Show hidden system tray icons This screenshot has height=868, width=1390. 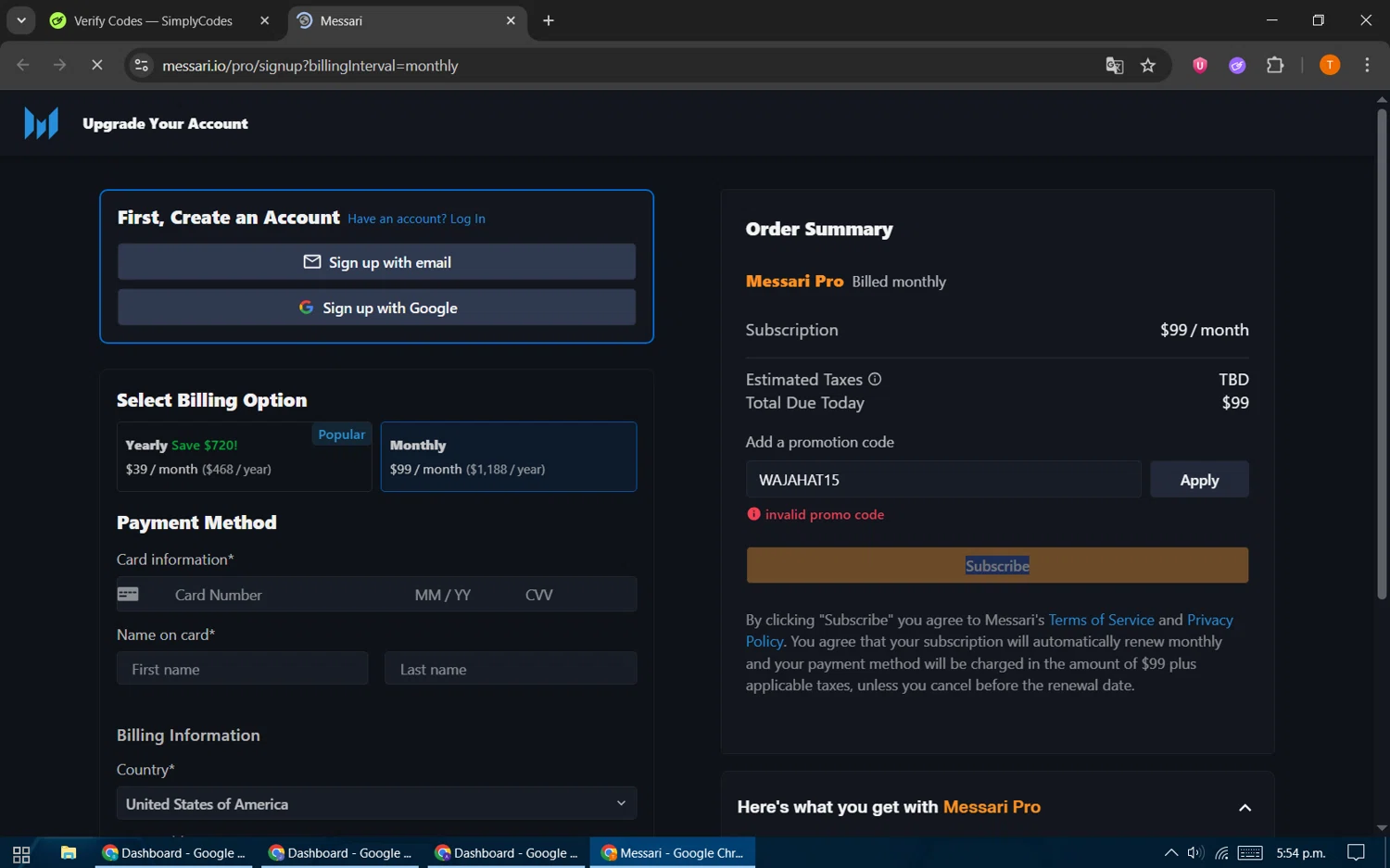tap(1171, 853)
